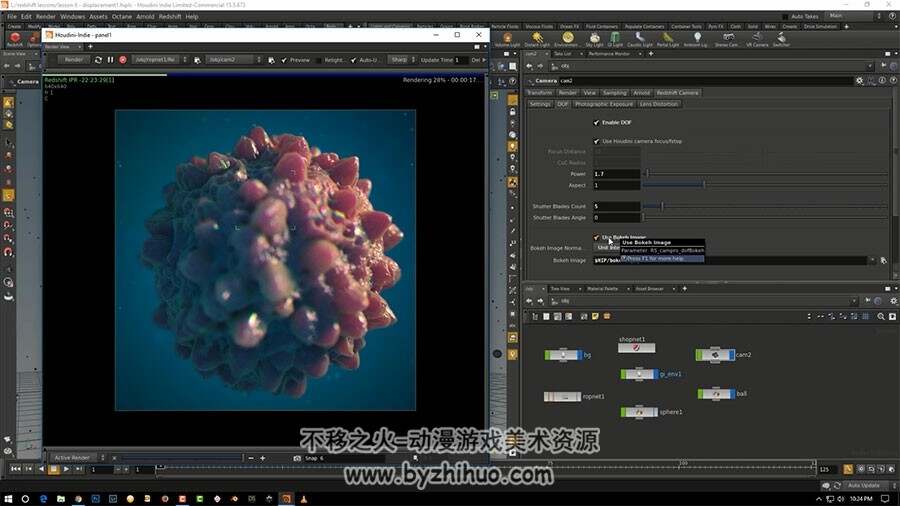
Task: Open the Camera parameter gear menu
Action: click(859, 81)
